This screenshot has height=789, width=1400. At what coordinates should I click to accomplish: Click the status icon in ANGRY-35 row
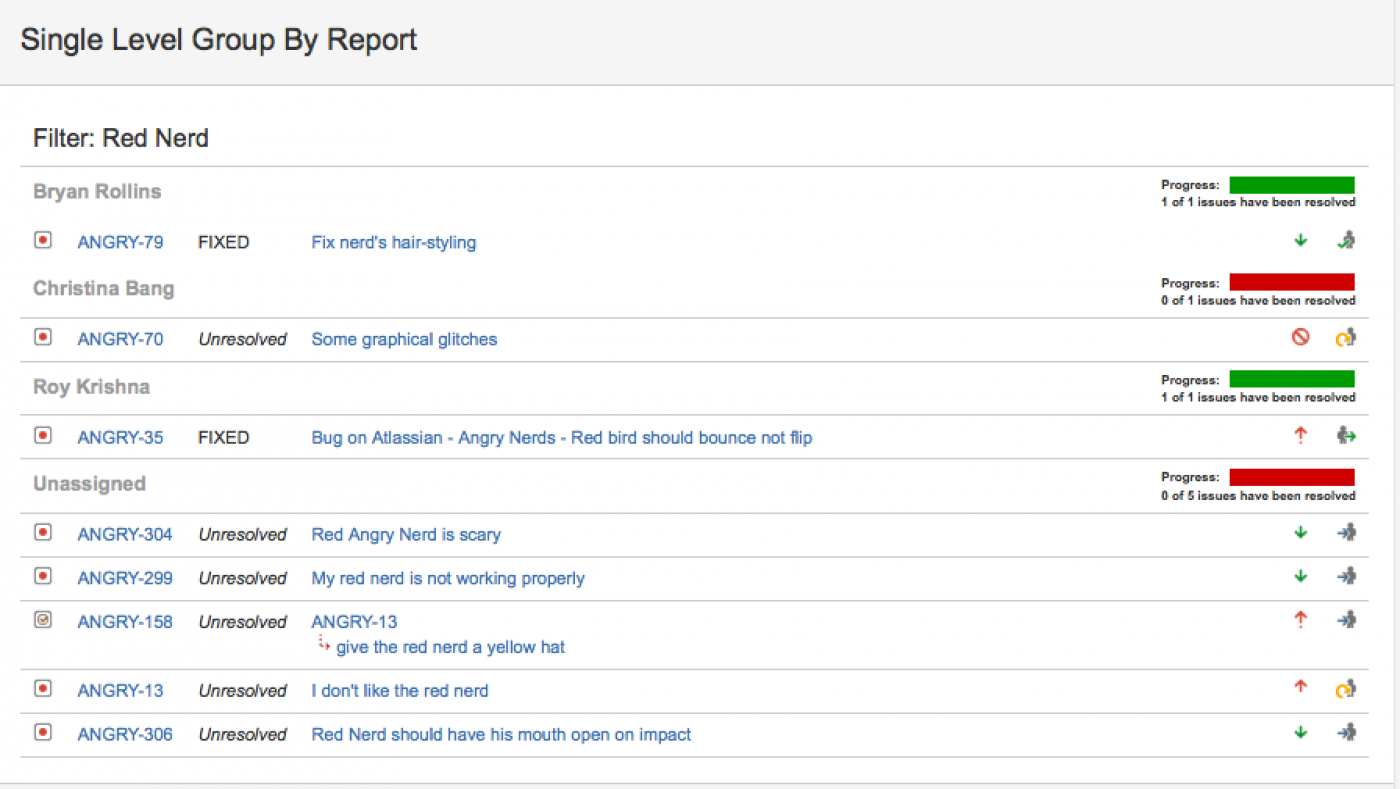[x=1346, y=435]
